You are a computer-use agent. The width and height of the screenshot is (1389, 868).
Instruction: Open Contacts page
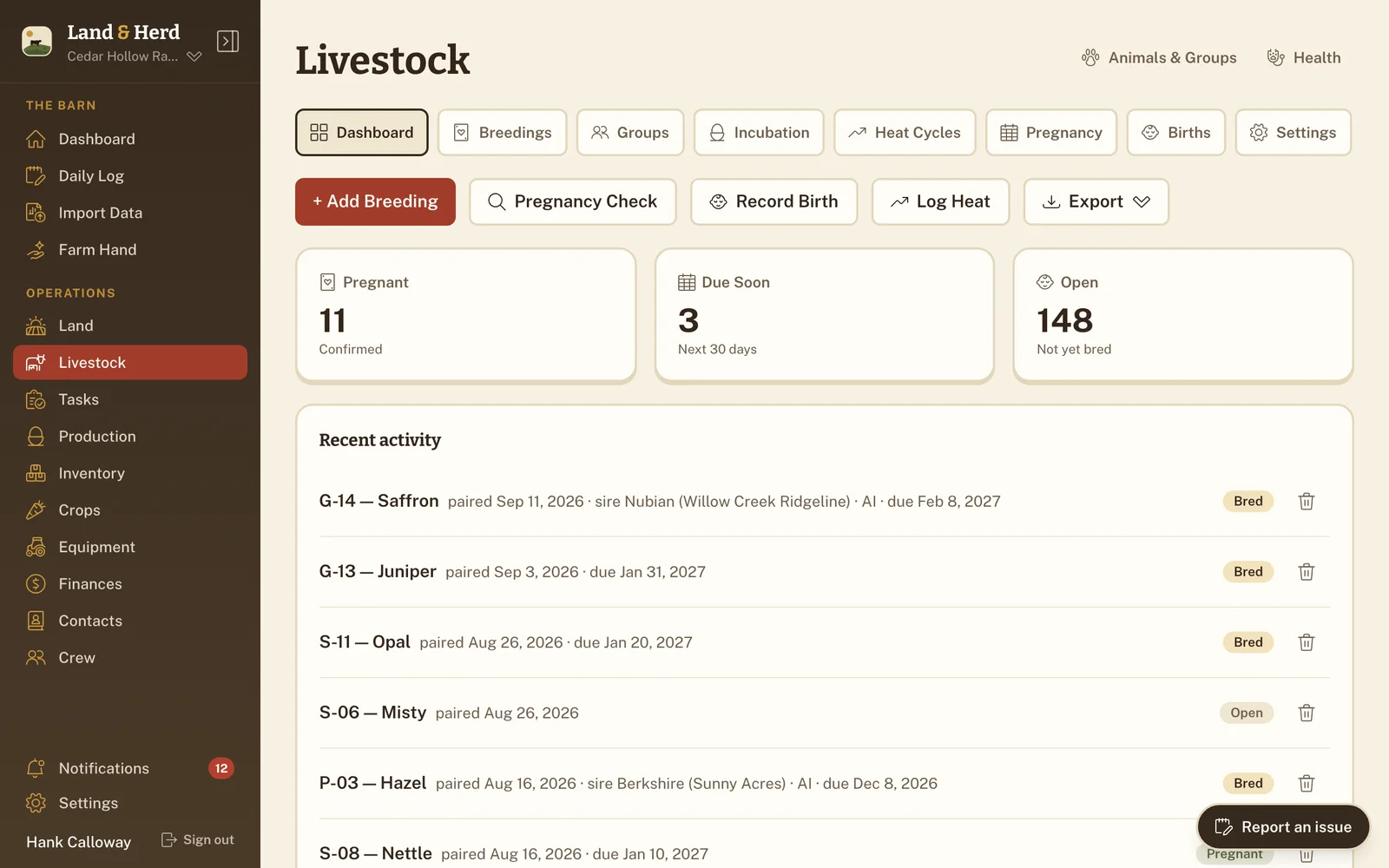point(130,621)
